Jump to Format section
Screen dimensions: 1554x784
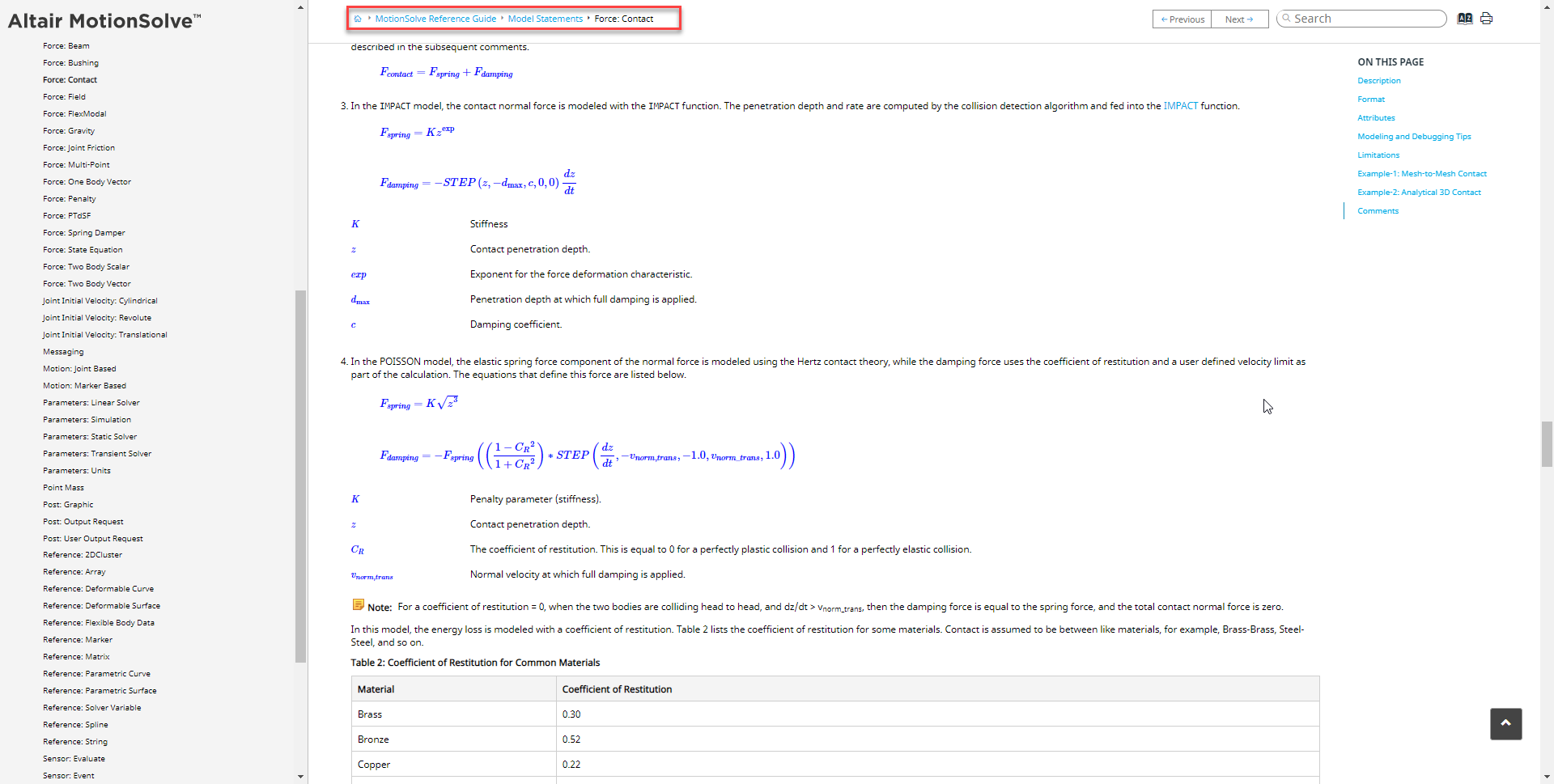(1371, 100)
